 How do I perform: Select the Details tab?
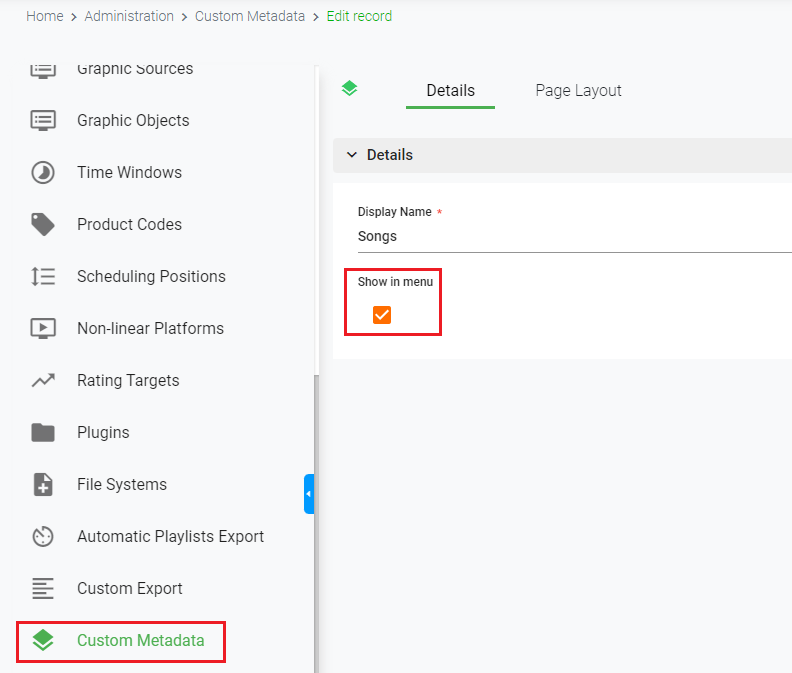coord(451,90)
